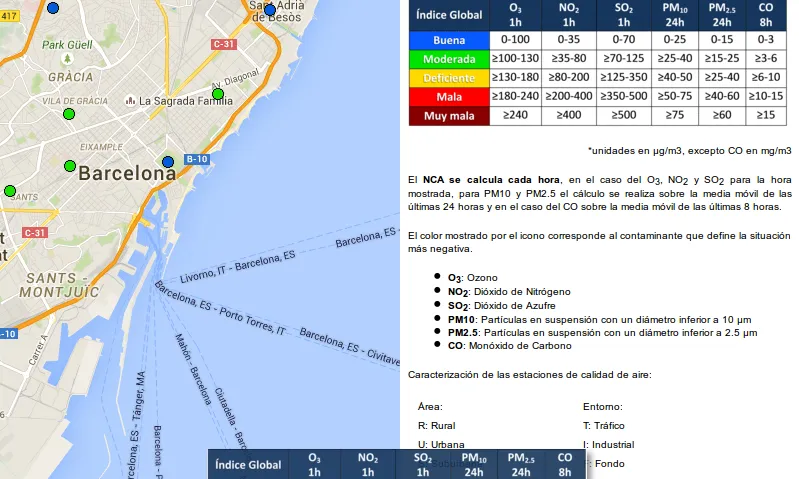Click the ≥75 cell in Muy mala row
This screenshot has height=479, width=799.
[x=675, y=115]
